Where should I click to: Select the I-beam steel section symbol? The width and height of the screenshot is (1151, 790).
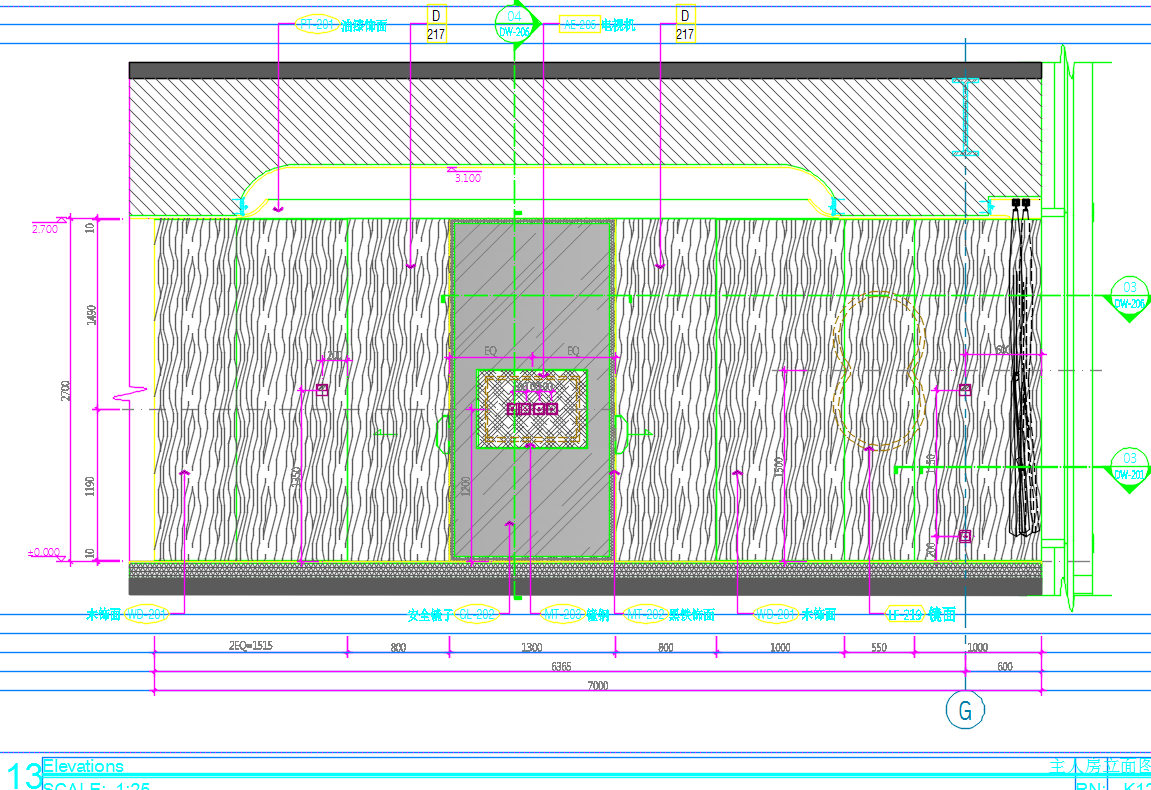click(965, 117)
